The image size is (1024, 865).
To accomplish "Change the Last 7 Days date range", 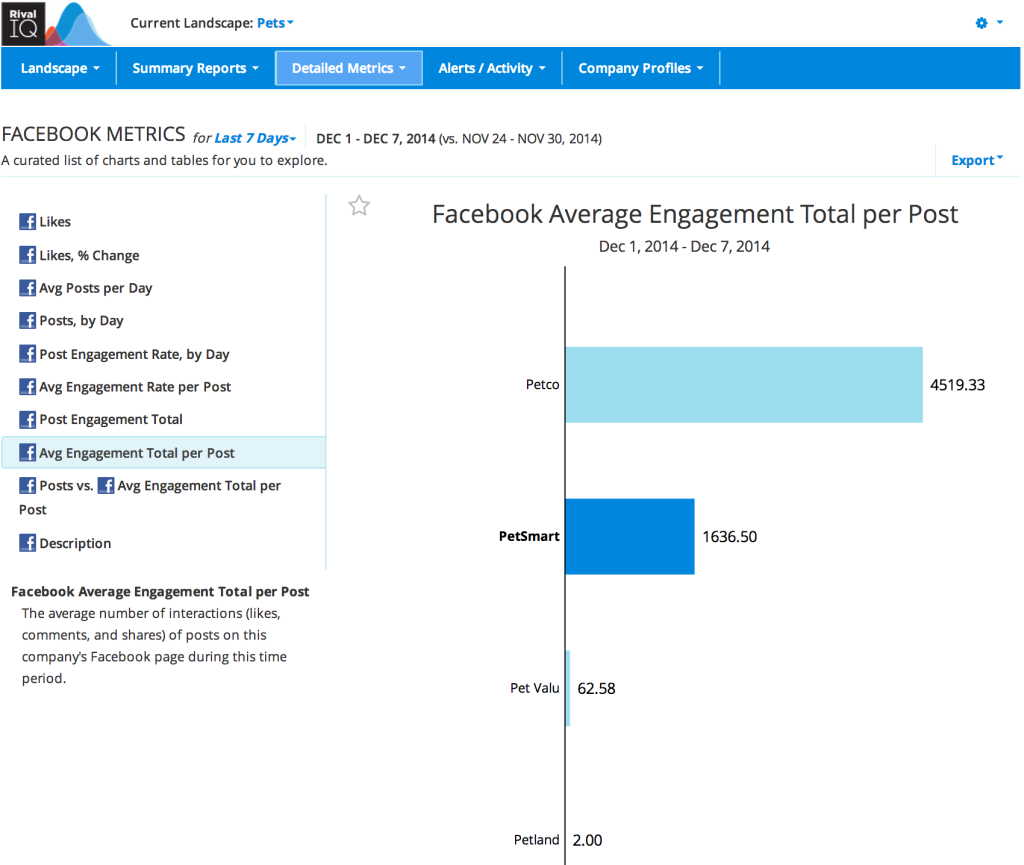I will point(255,138).
